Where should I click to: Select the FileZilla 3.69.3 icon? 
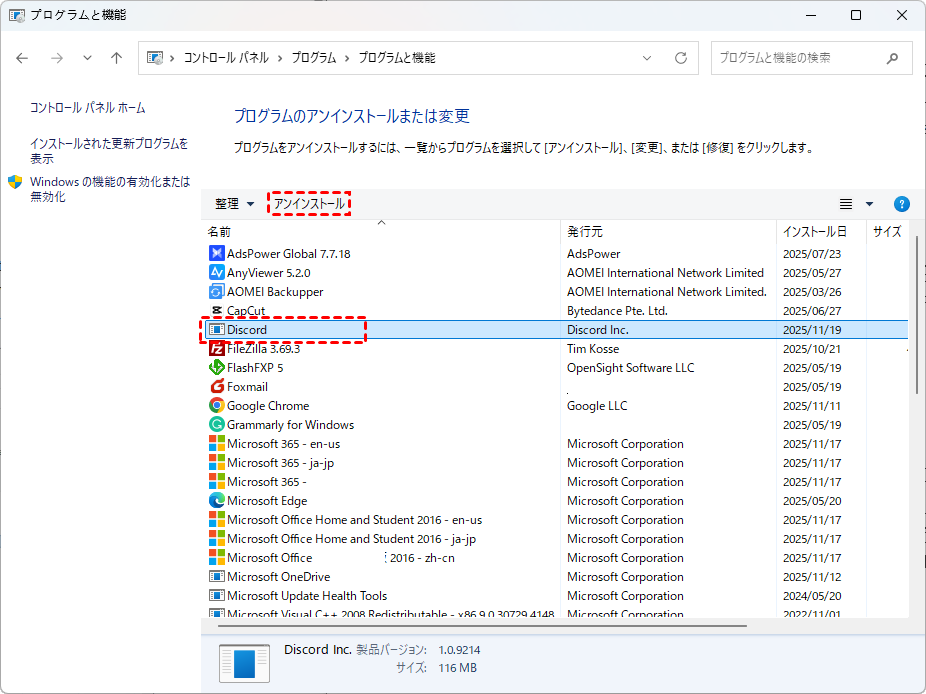click(x=217, y=349)
